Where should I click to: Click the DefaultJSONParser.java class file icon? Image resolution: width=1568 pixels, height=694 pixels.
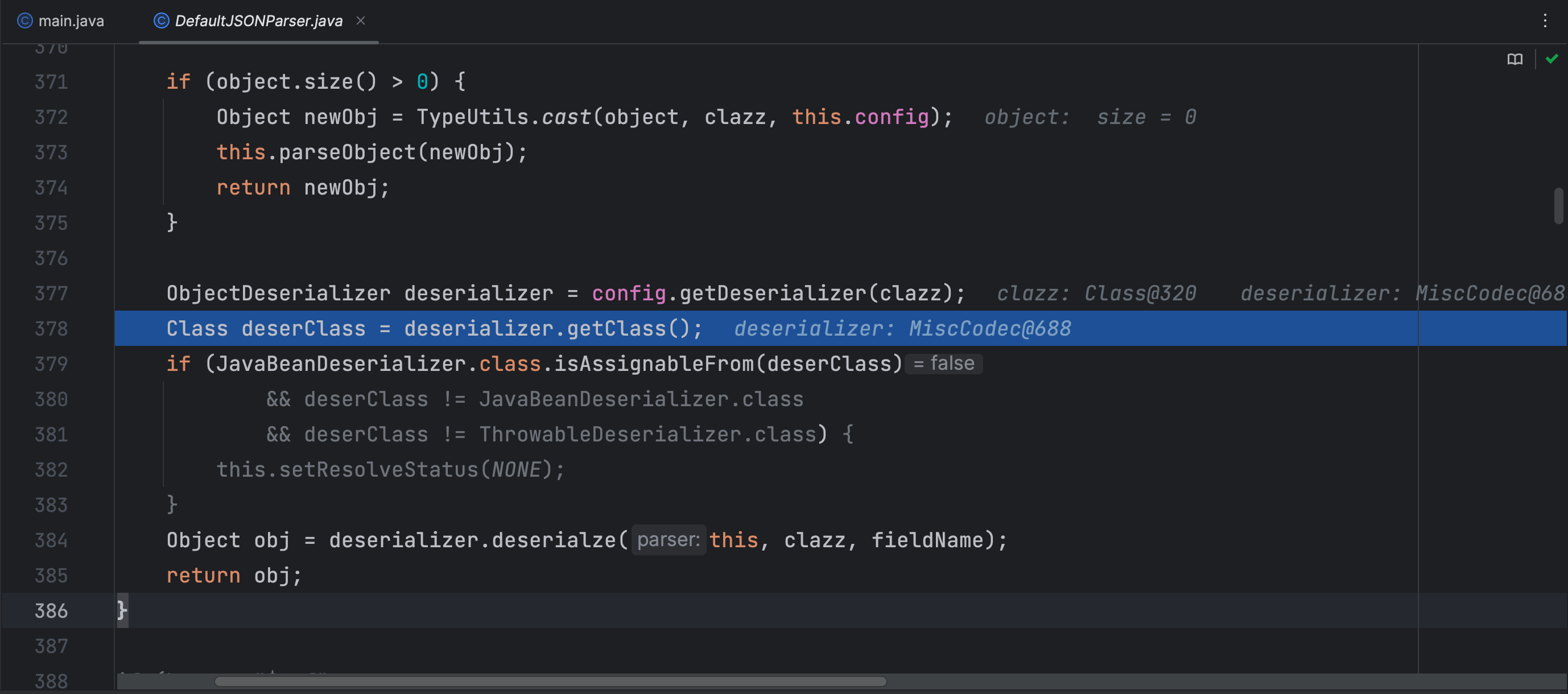pos(160,20)
